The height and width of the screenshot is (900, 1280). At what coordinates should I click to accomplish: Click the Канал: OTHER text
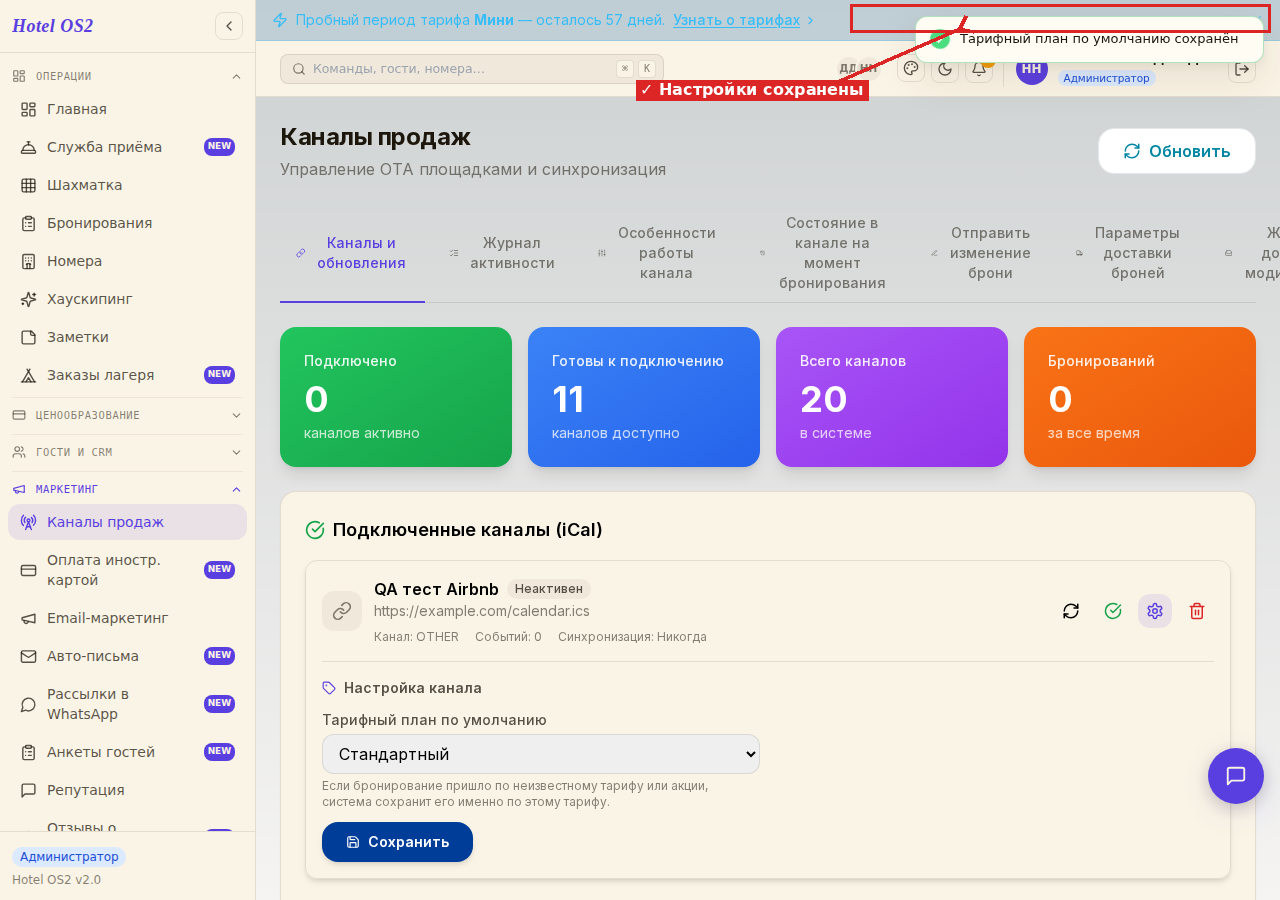pyautogui.click(x=416, y=637)
